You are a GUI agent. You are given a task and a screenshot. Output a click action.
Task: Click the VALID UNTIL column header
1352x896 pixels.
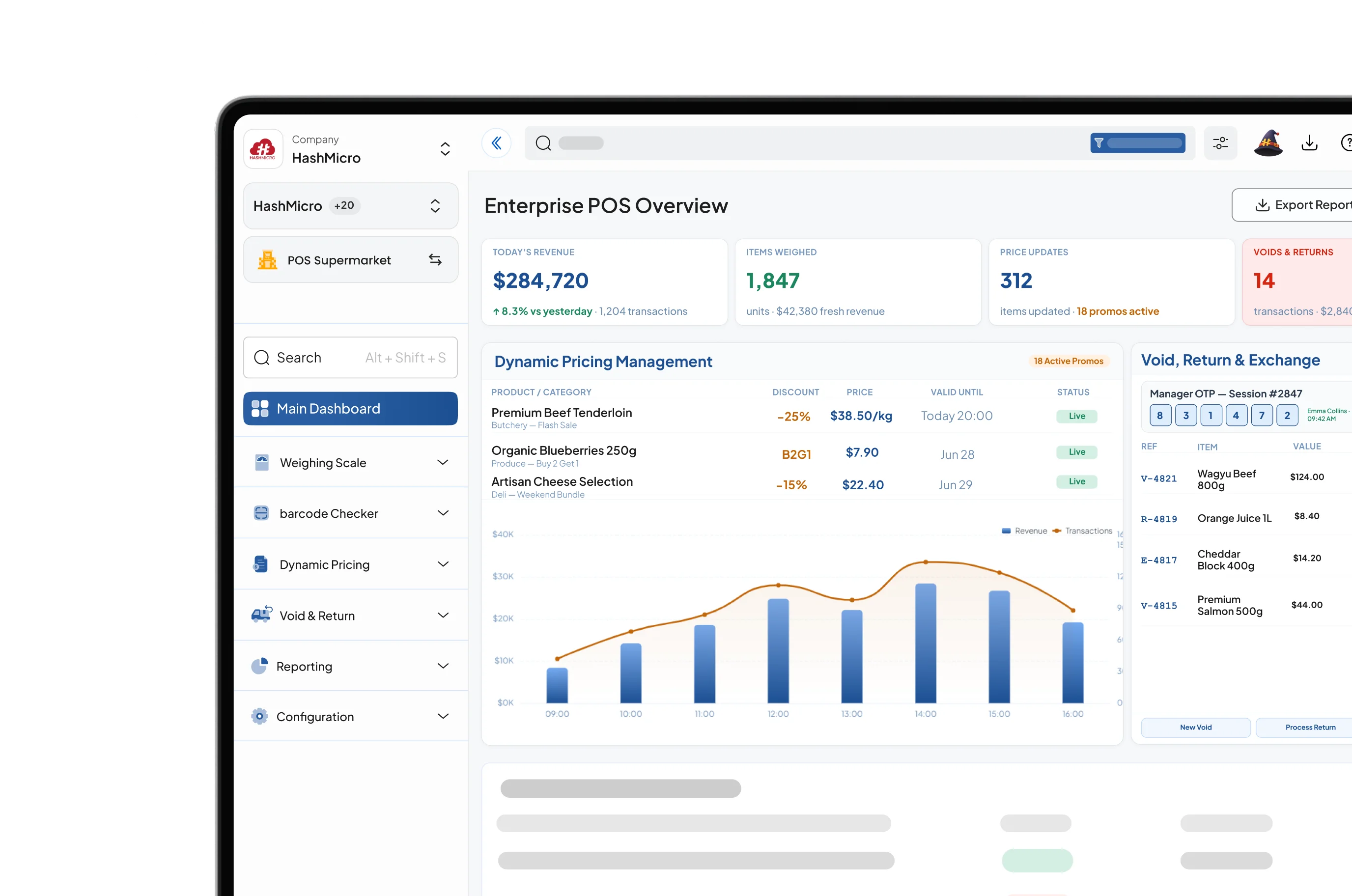(x=957, y=392)
